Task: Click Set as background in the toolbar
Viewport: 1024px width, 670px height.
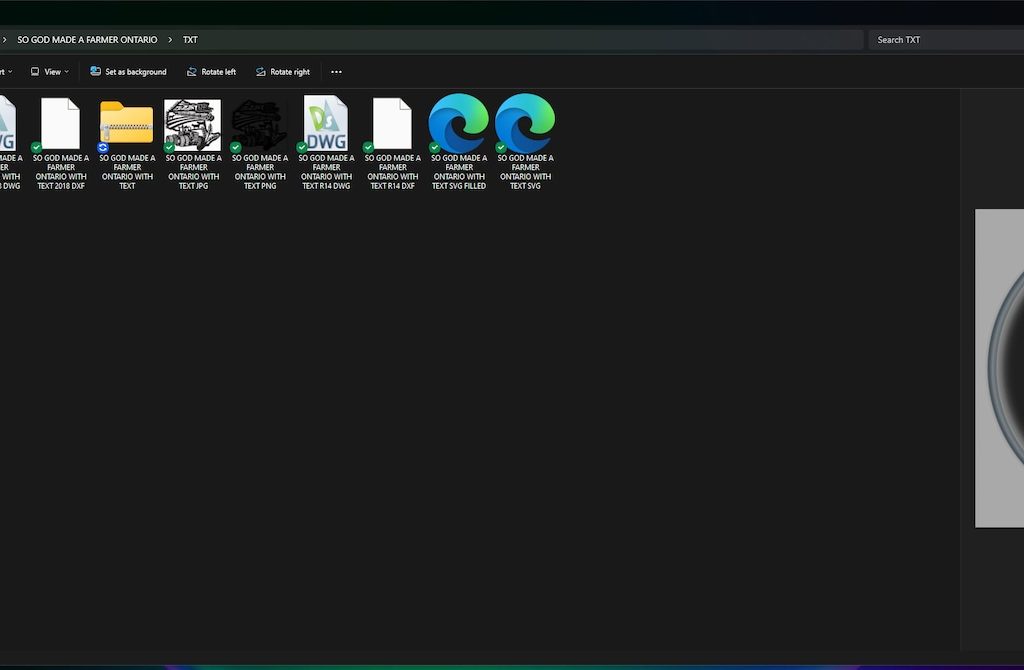Action: (x=128, y=72)
